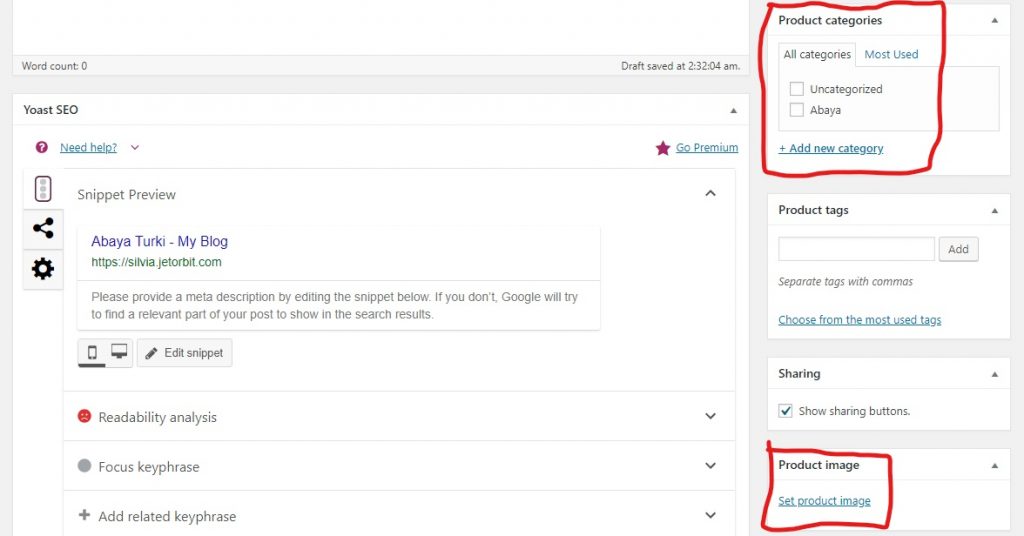Open Yoast advanced settings gear tab
This screenshot has height=536, width=1024.
click(x=43, y=268)
